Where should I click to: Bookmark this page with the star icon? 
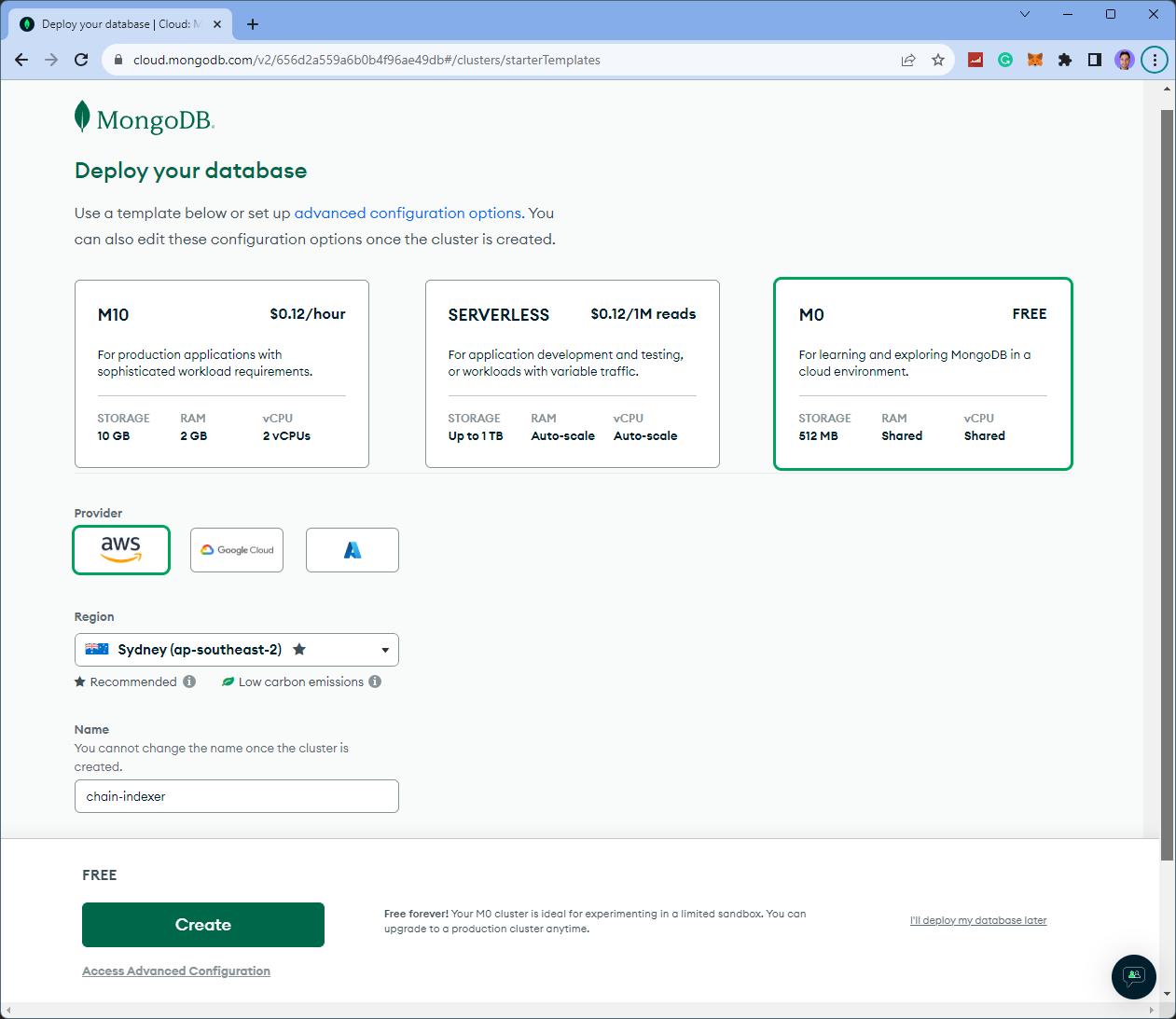pos(938,60)
